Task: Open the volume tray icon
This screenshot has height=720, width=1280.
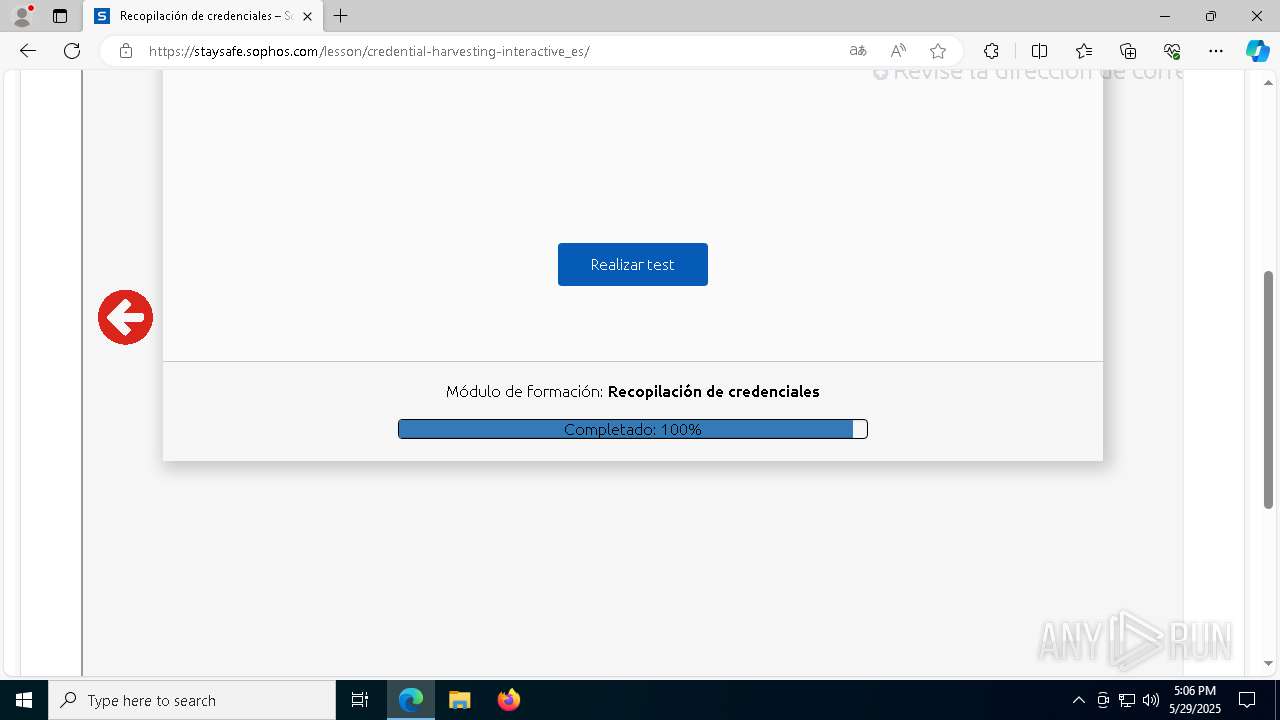Action: coord(1151,700)
